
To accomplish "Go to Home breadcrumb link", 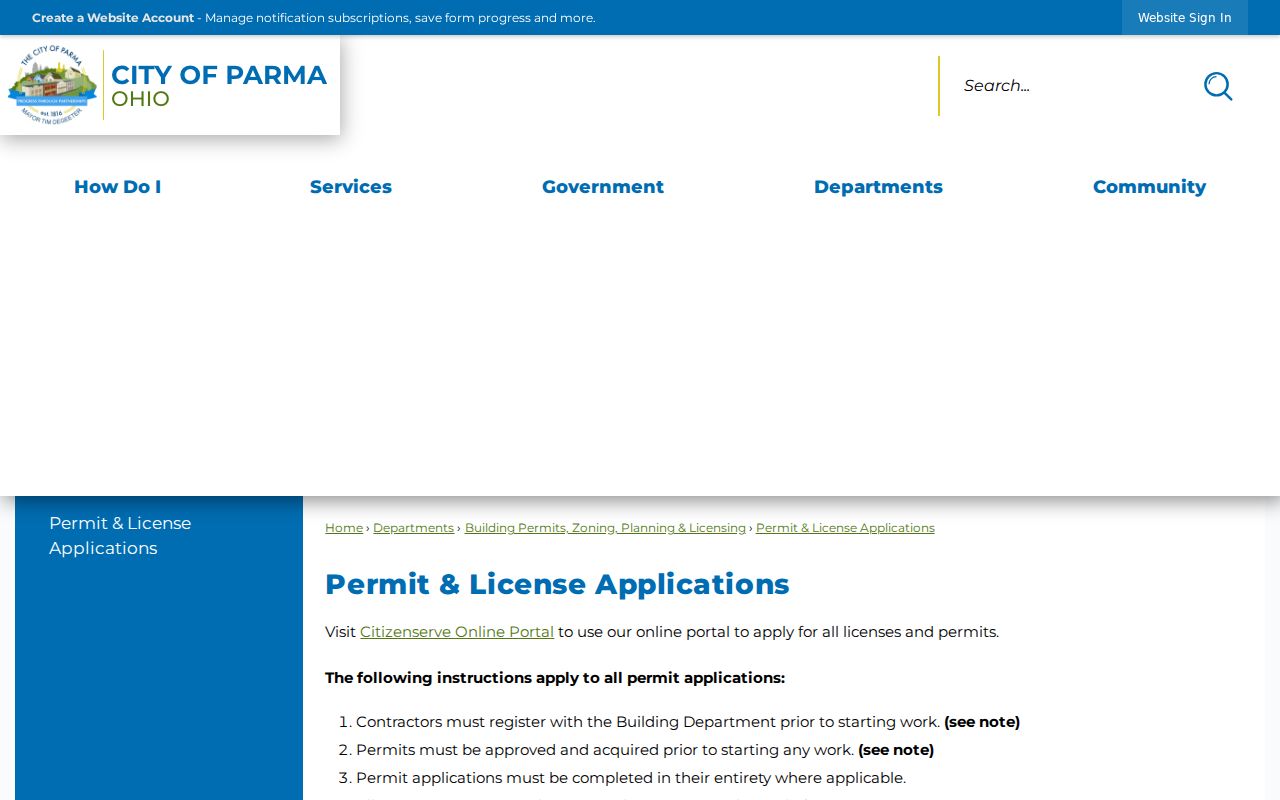I will (344, 528).
